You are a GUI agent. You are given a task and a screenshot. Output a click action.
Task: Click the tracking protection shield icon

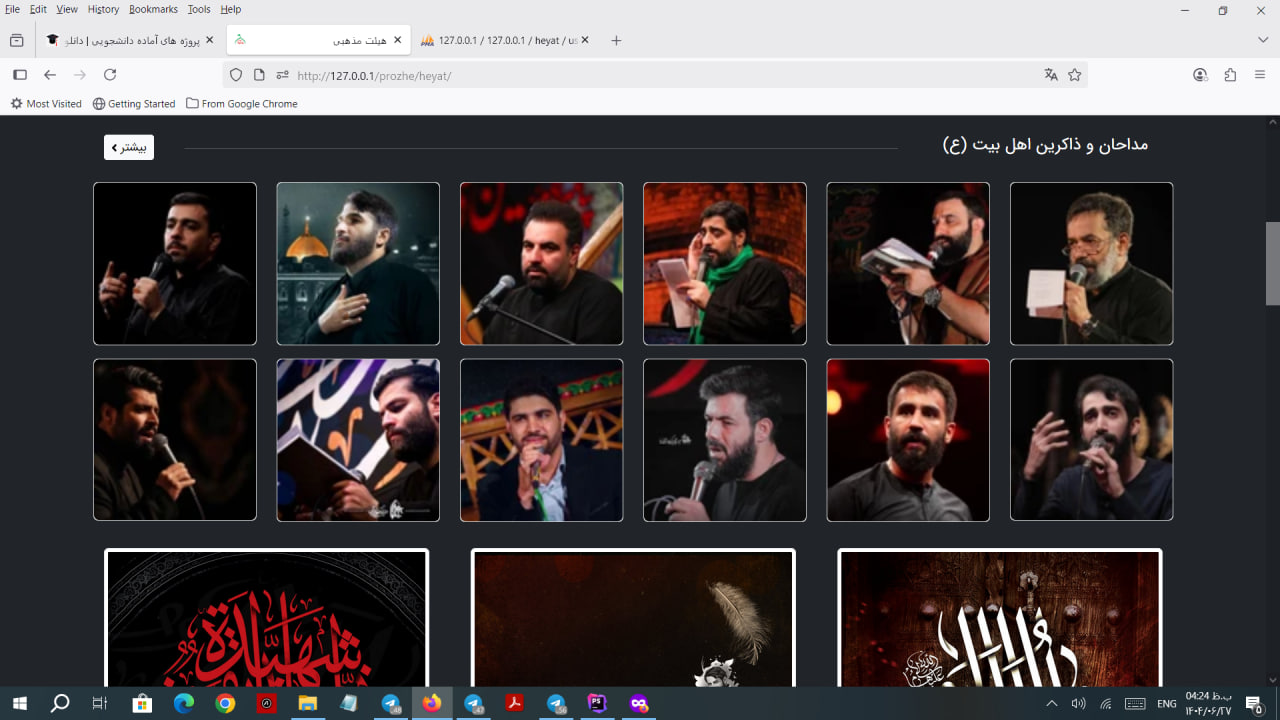point(236,75)
